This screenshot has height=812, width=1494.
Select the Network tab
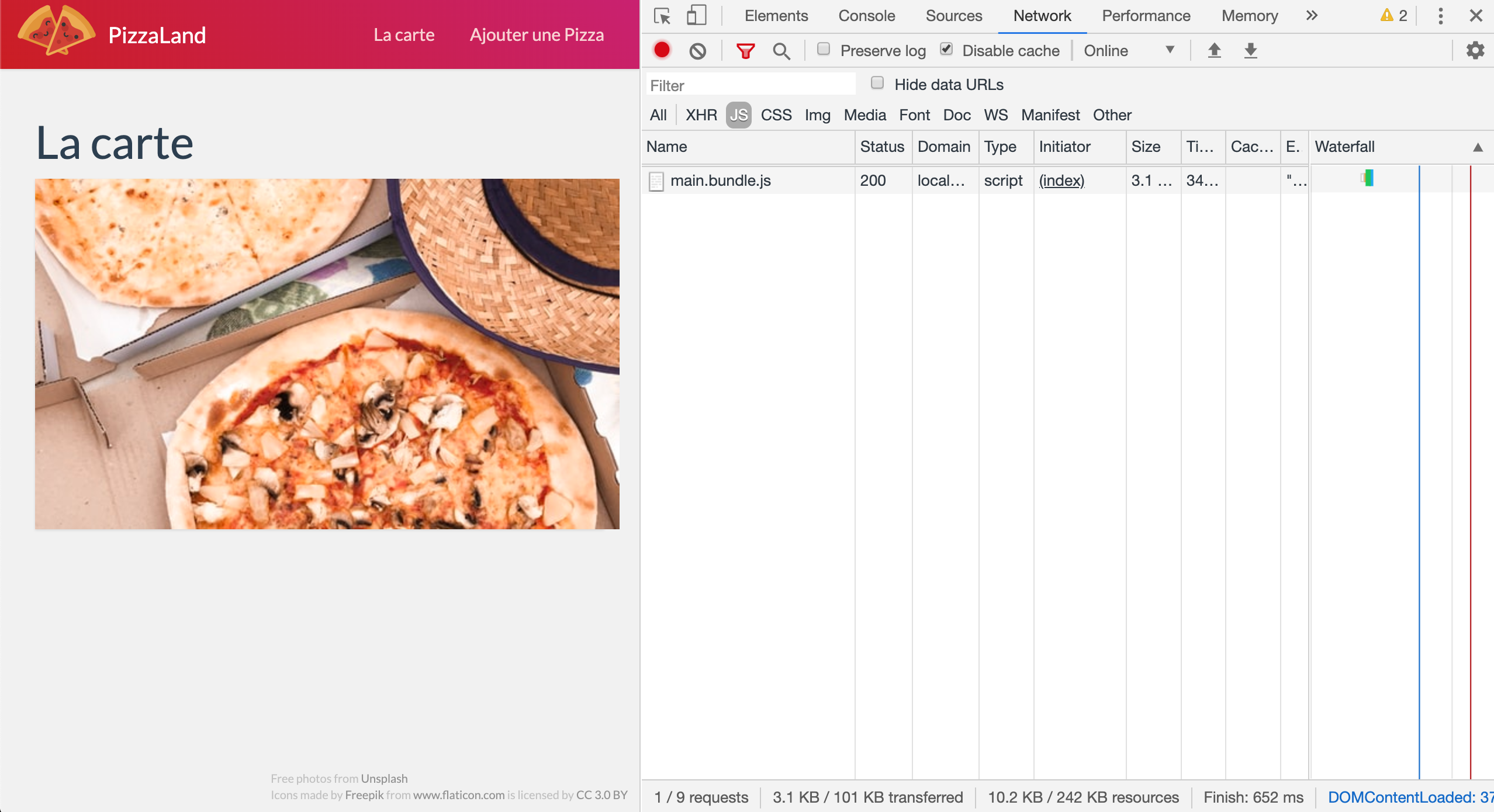tap(1042, 16)
